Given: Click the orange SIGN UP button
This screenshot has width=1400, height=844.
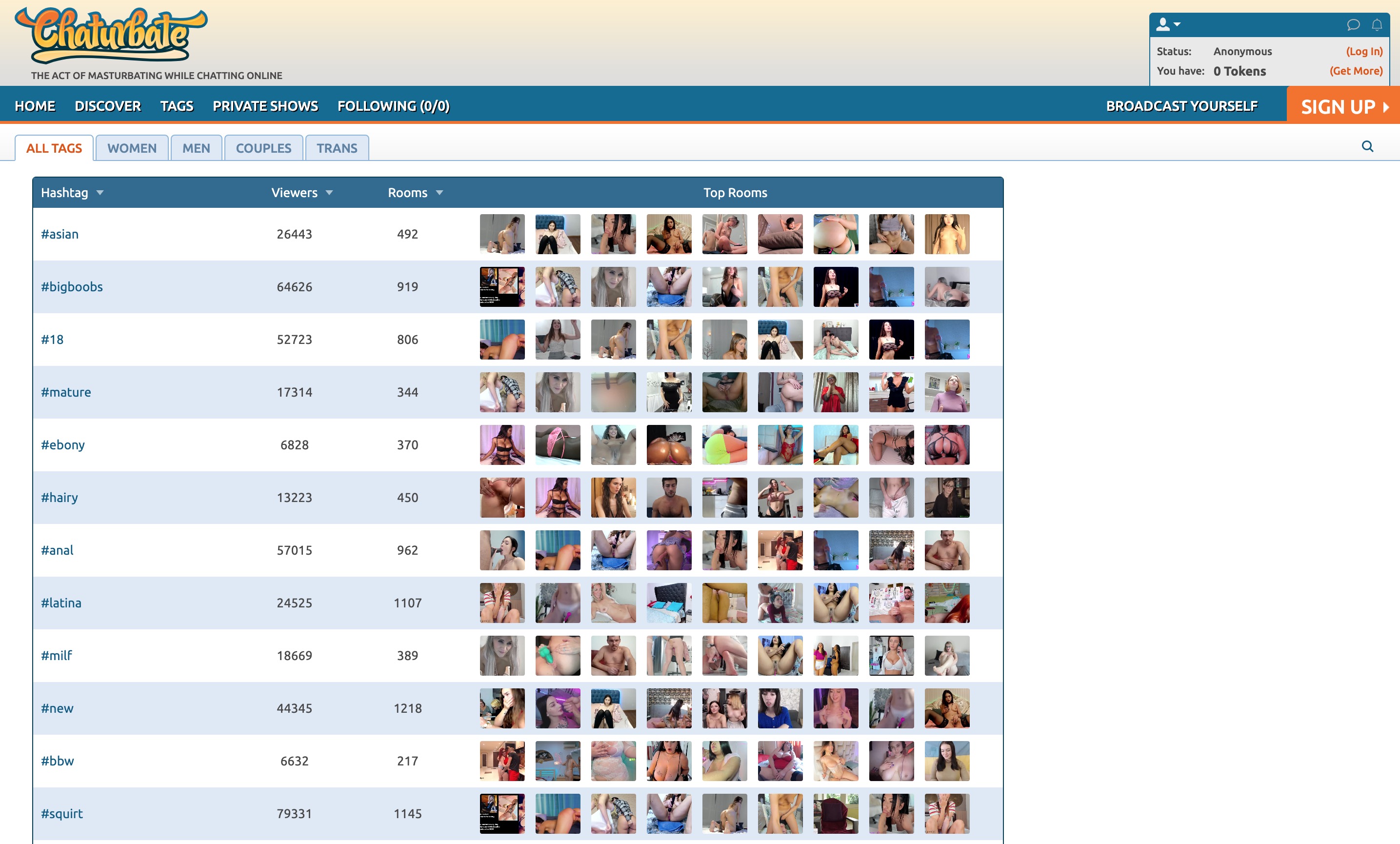Looking at the screenshot, I should [1343, 106].
